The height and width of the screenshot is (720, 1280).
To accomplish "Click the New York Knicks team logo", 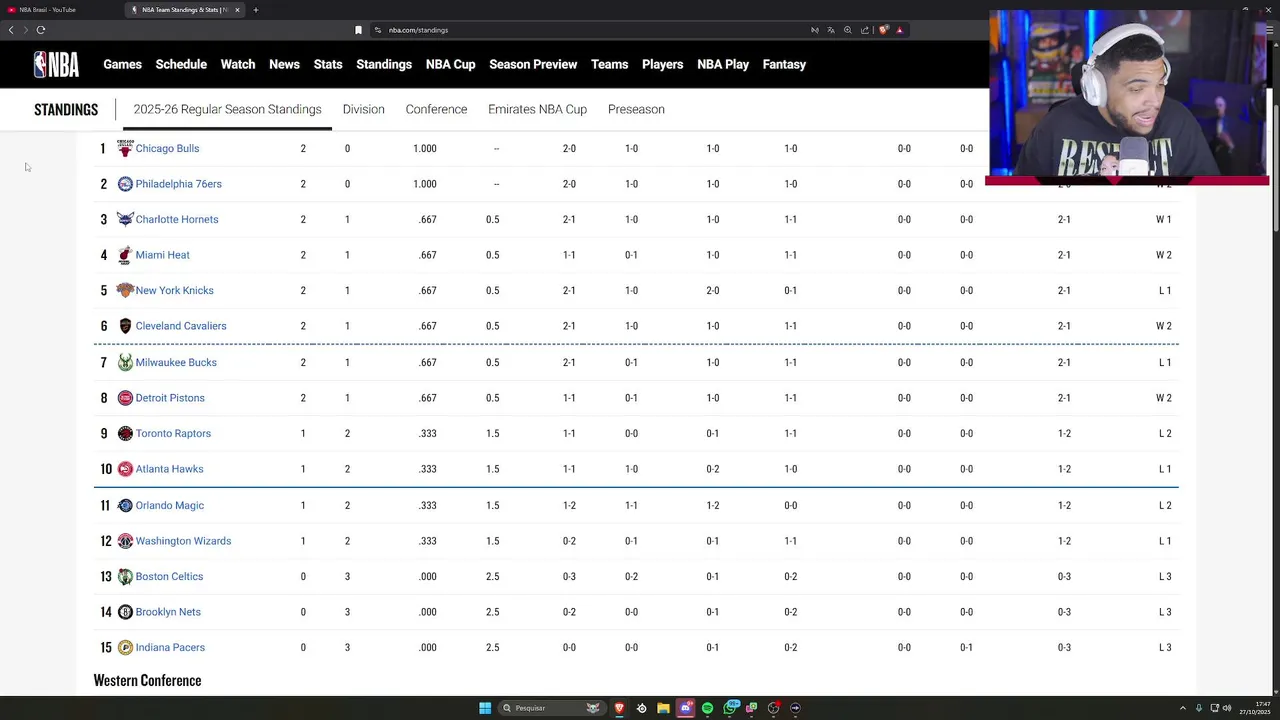I will pos(125,290).
